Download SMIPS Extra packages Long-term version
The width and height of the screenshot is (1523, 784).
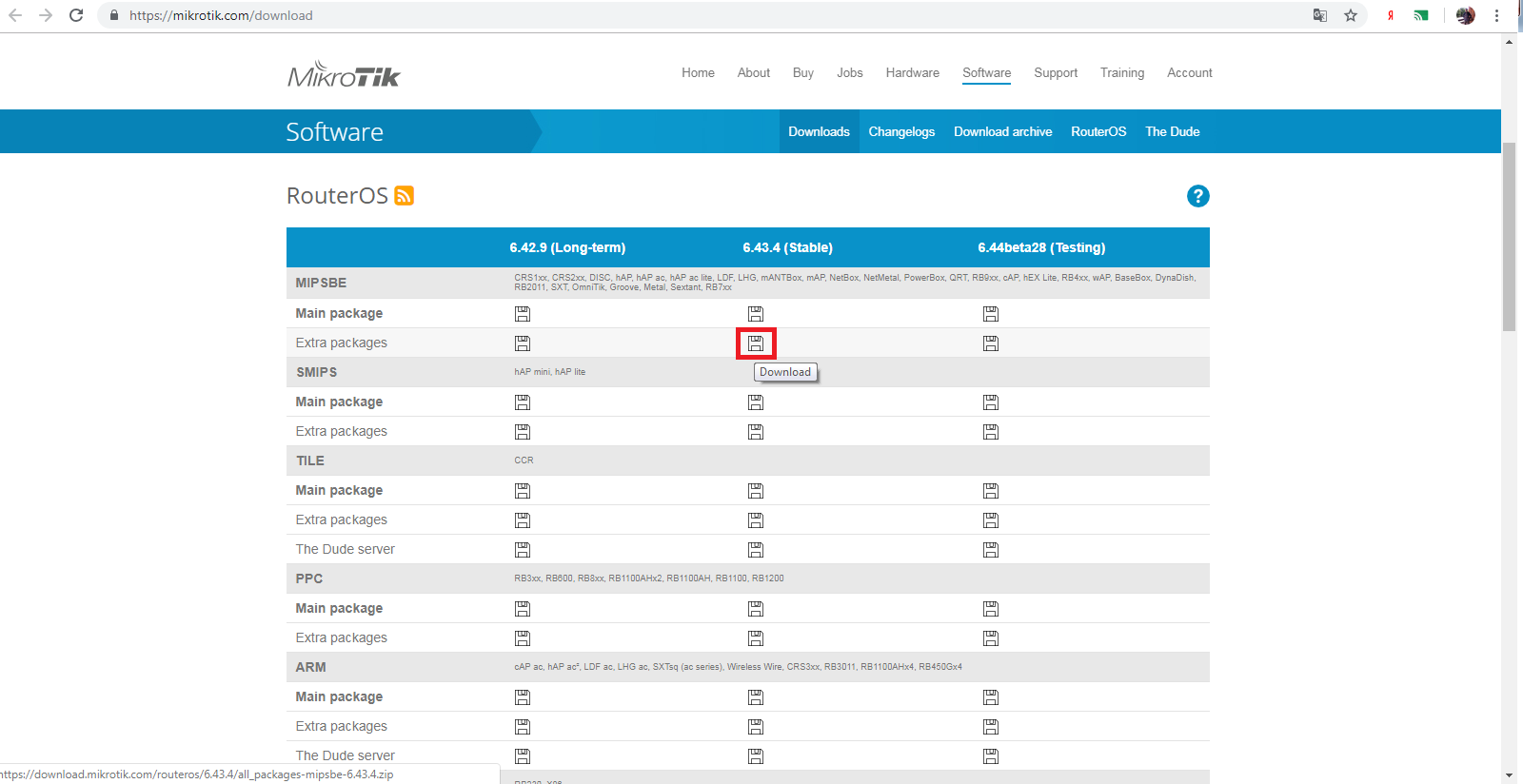click(523, 432)
